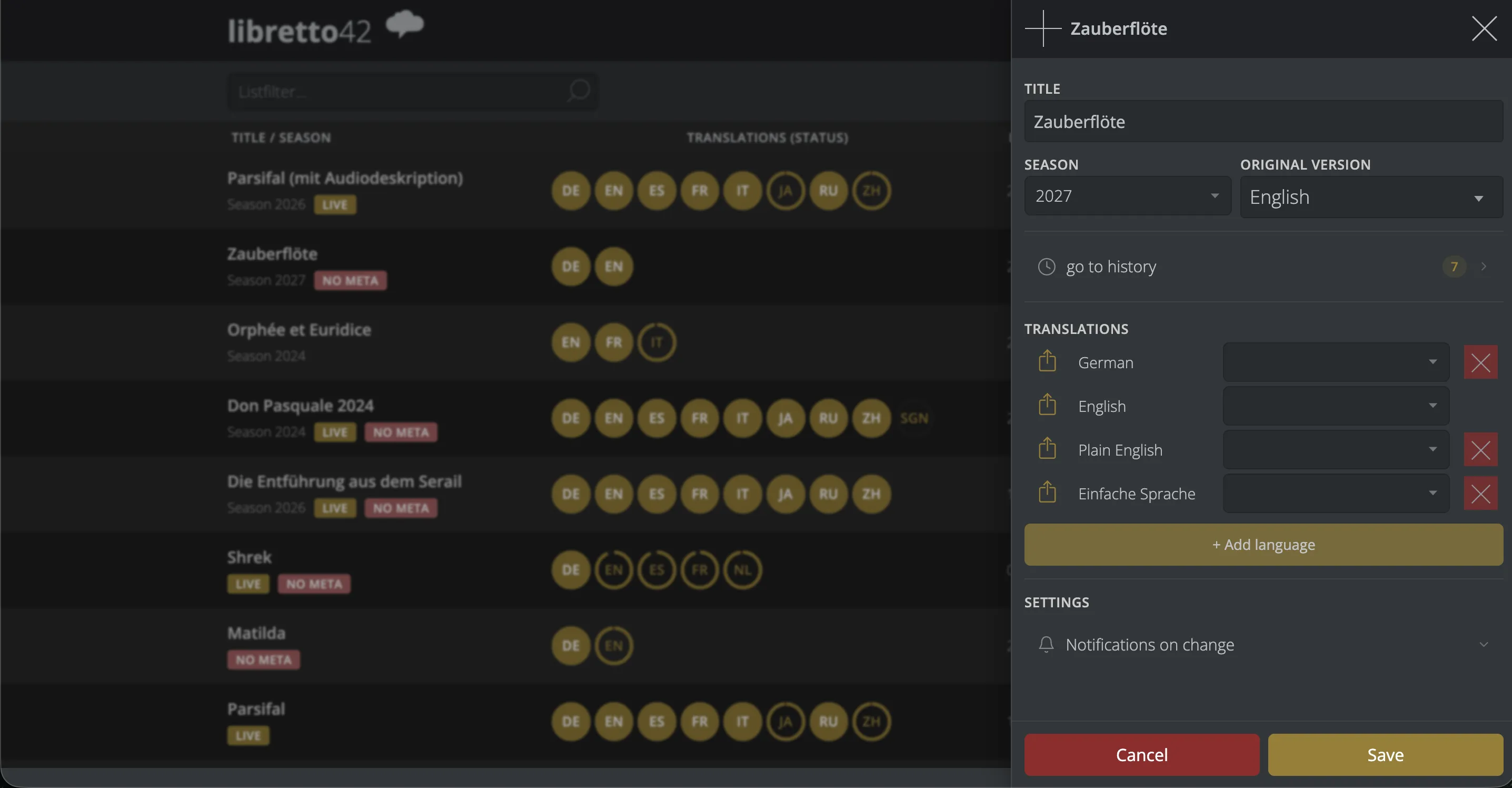1512x788 pixels.
Task: Click the libretto42 cloud logo icon
Action: [404, 24]
